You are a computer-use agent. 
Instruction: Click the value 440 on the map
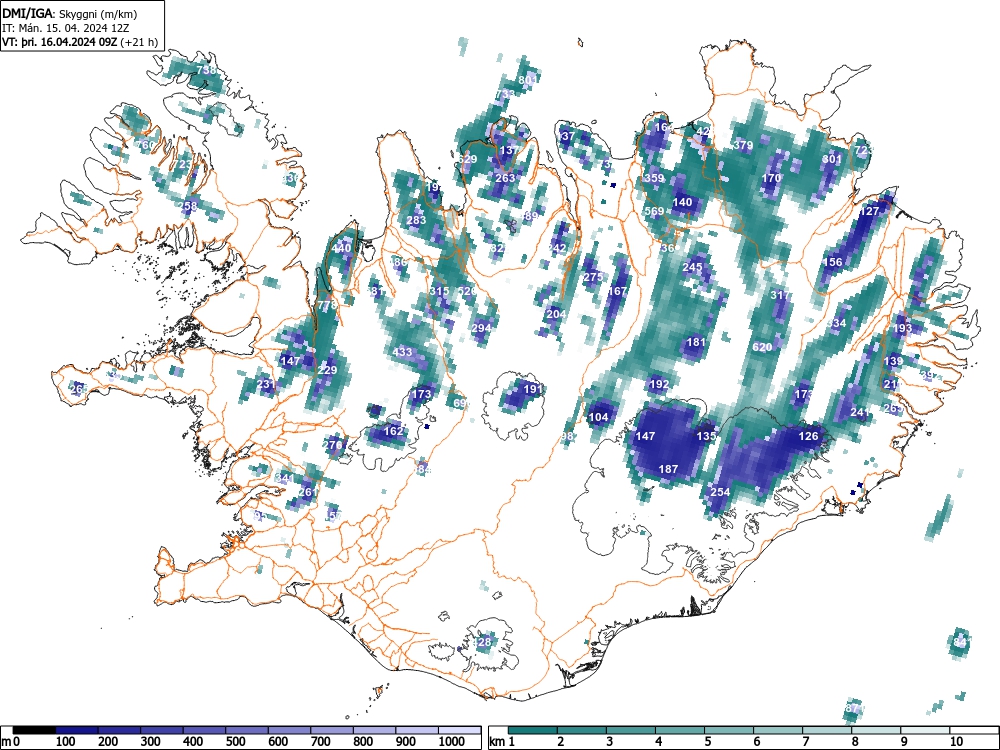click(341, 248)
